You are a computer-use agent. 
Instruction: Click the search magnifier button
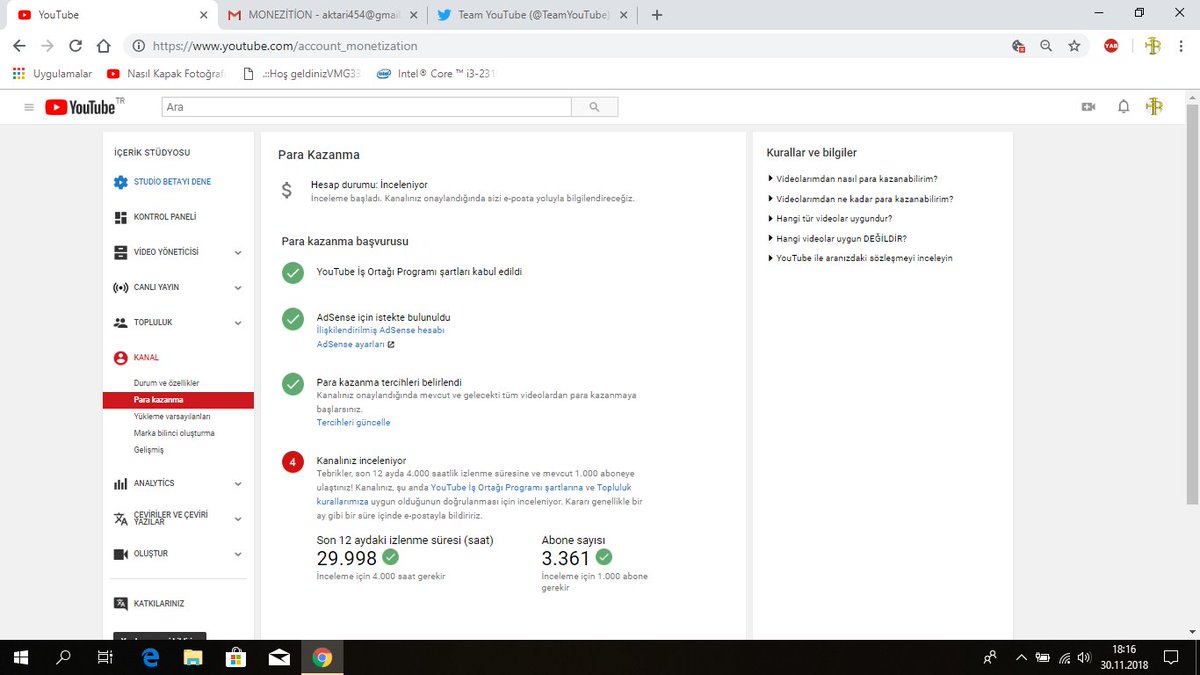coord(594,107)
